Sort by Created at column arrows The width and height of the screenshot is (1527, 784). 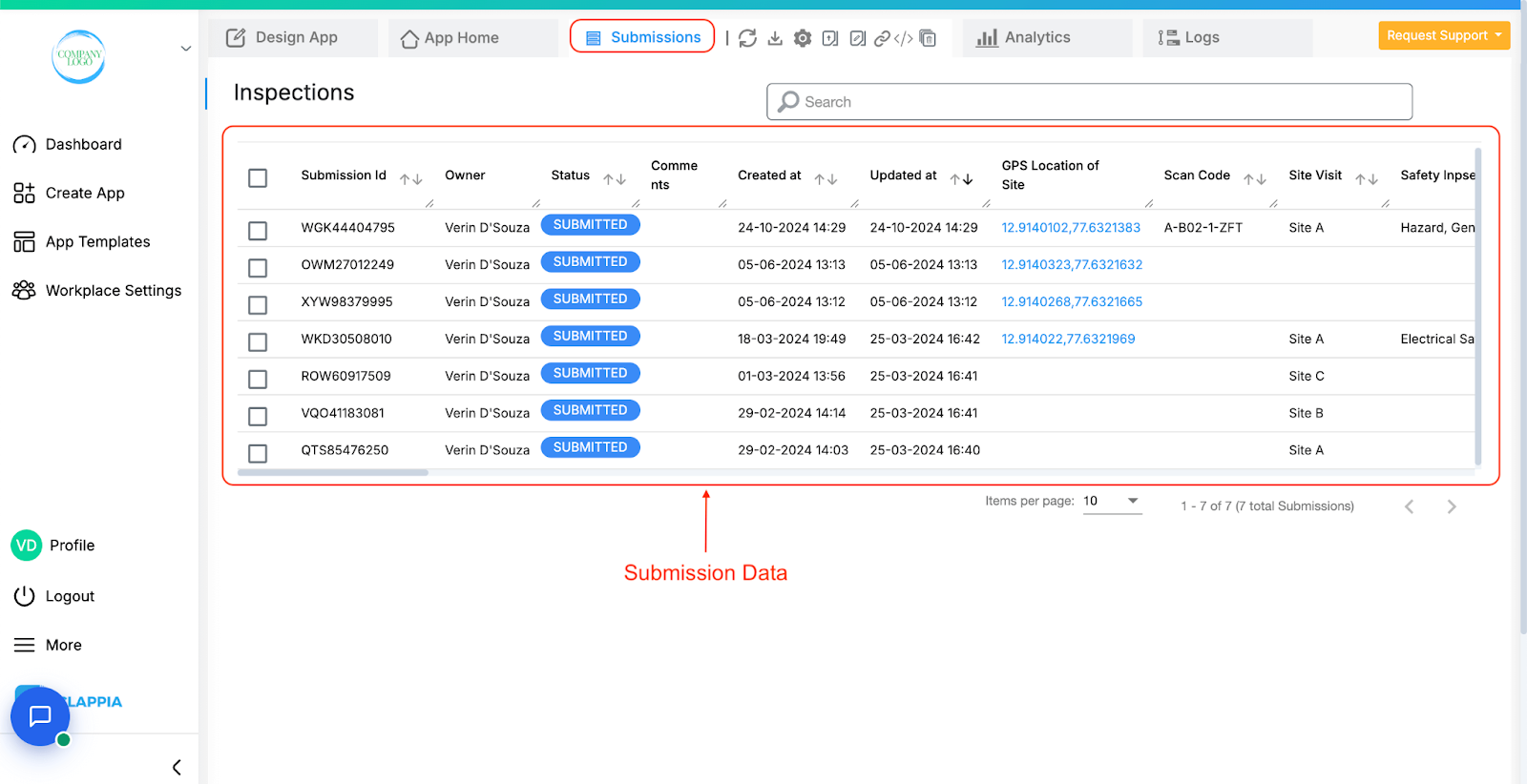(826, 178)
